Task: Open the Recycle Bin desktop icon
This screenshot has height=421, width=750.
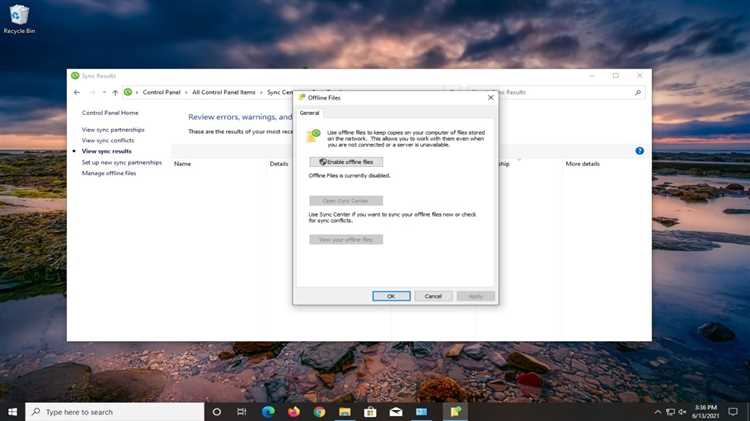Action: coord(17,17)
